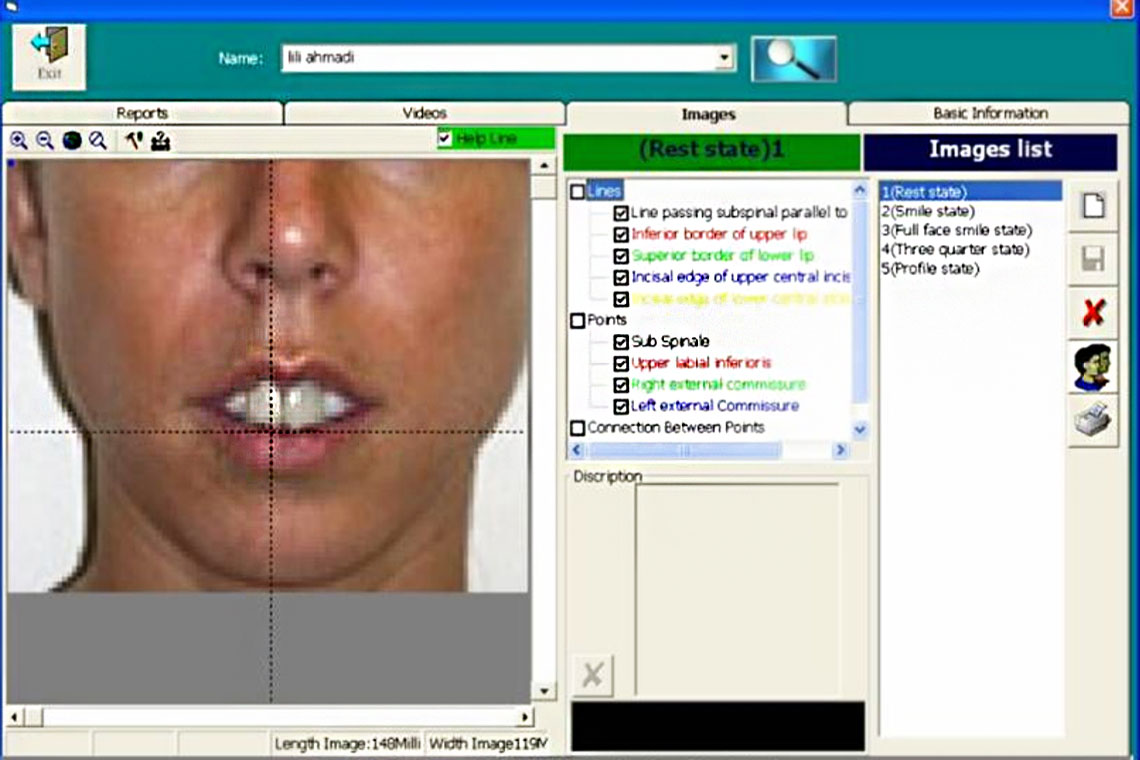Select the disabled-zoom magnifier icon
This screenshot has height=760, width=1140.
pyautogui.click(x=95, y=140)
